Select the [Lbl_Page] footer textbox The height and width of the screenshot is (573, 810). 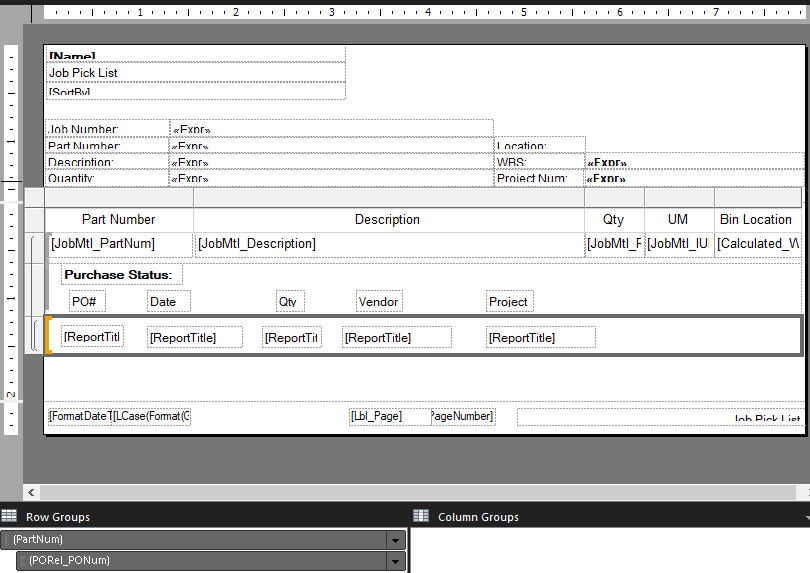pyautogui.click(x=390, y=416)
